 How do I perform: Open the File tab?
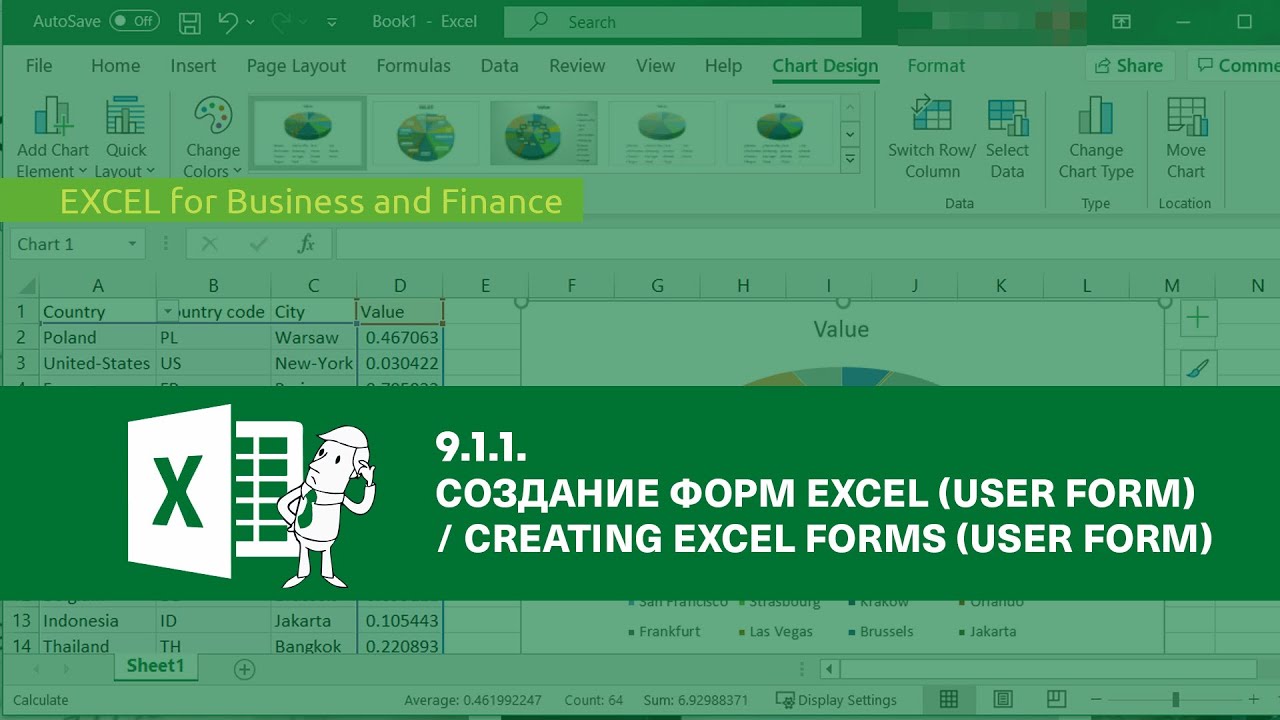click(x=39, y=66)
